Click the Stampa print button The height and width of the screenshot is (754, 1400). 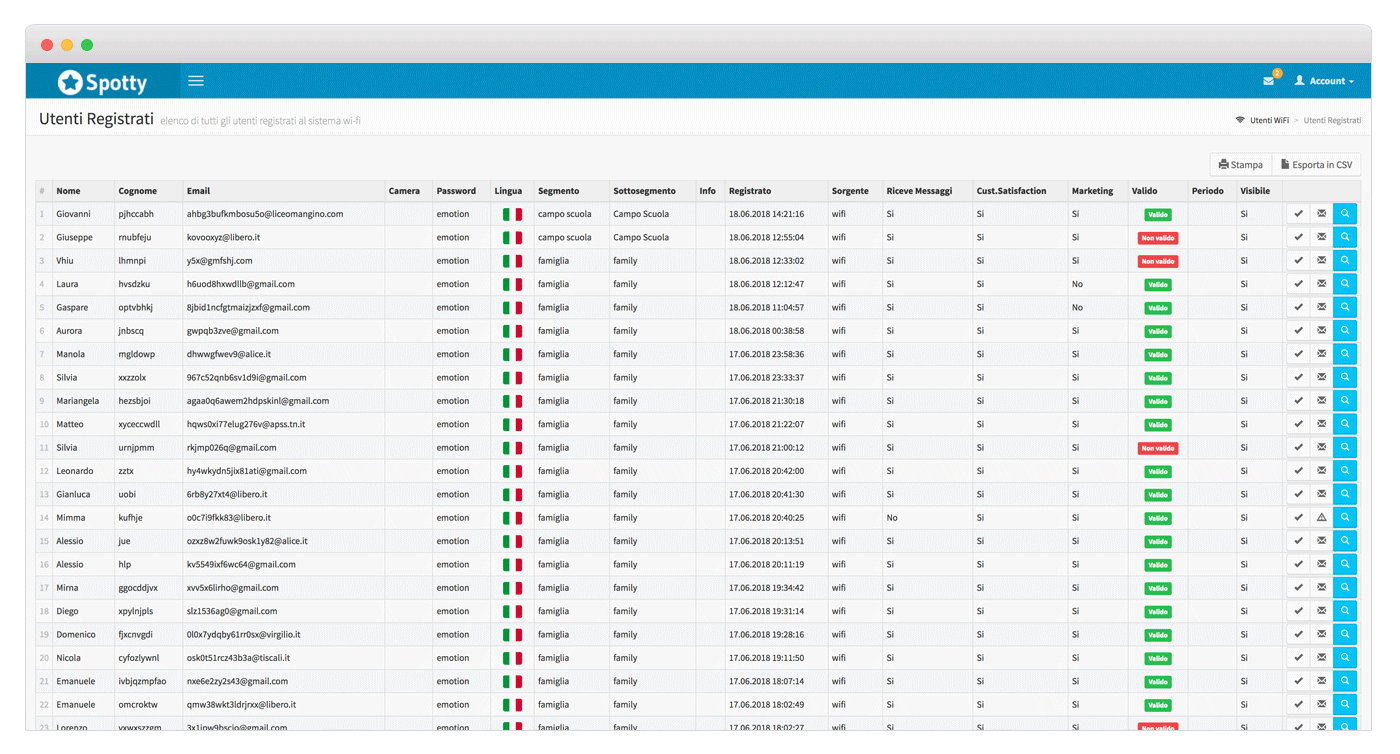coord(1241,165)
